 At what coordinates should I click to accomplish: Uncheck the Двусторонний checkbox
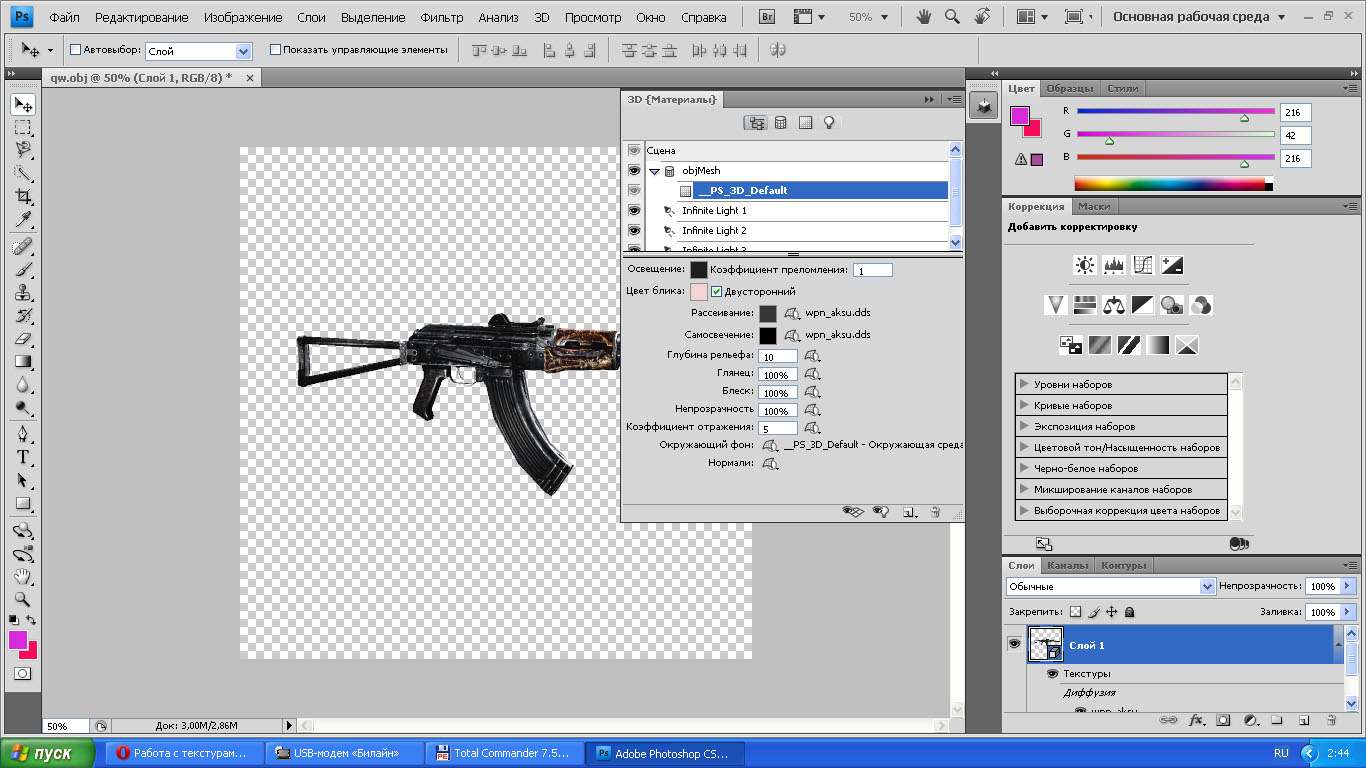pos(716,292)
